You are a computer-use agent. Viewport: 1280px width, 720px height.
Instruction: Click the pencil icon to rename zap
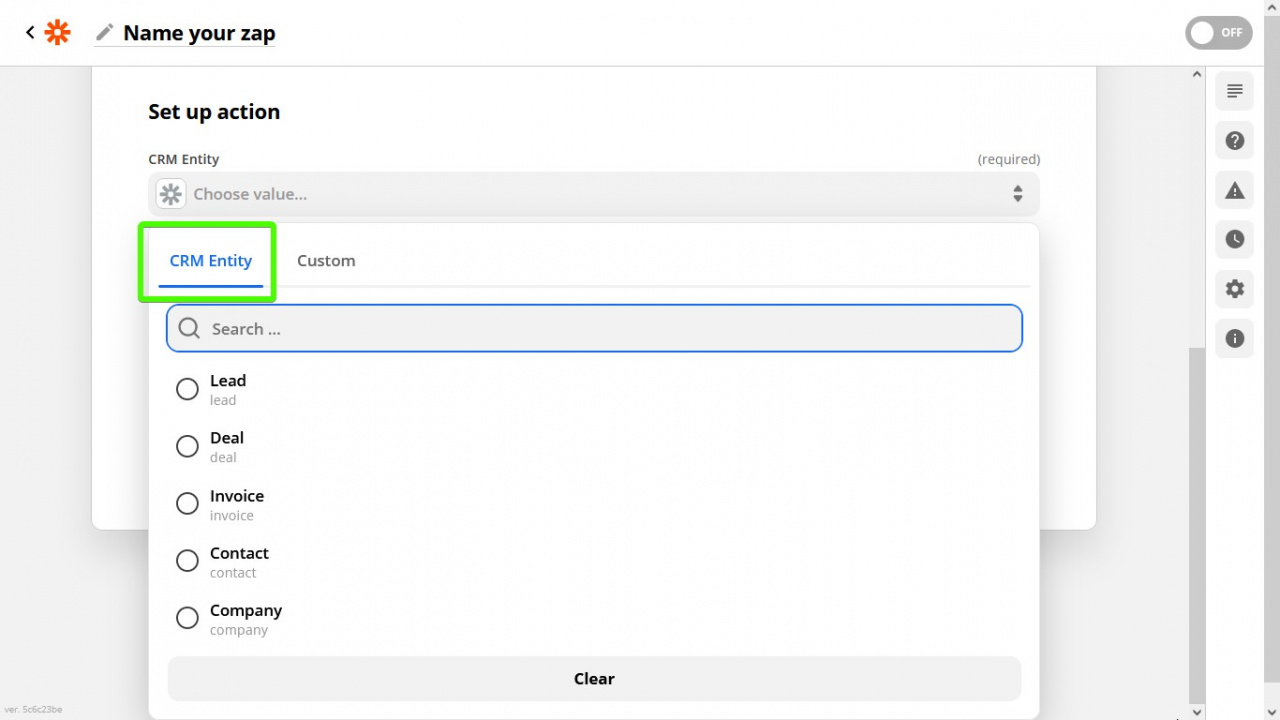[x=104, y=33]
